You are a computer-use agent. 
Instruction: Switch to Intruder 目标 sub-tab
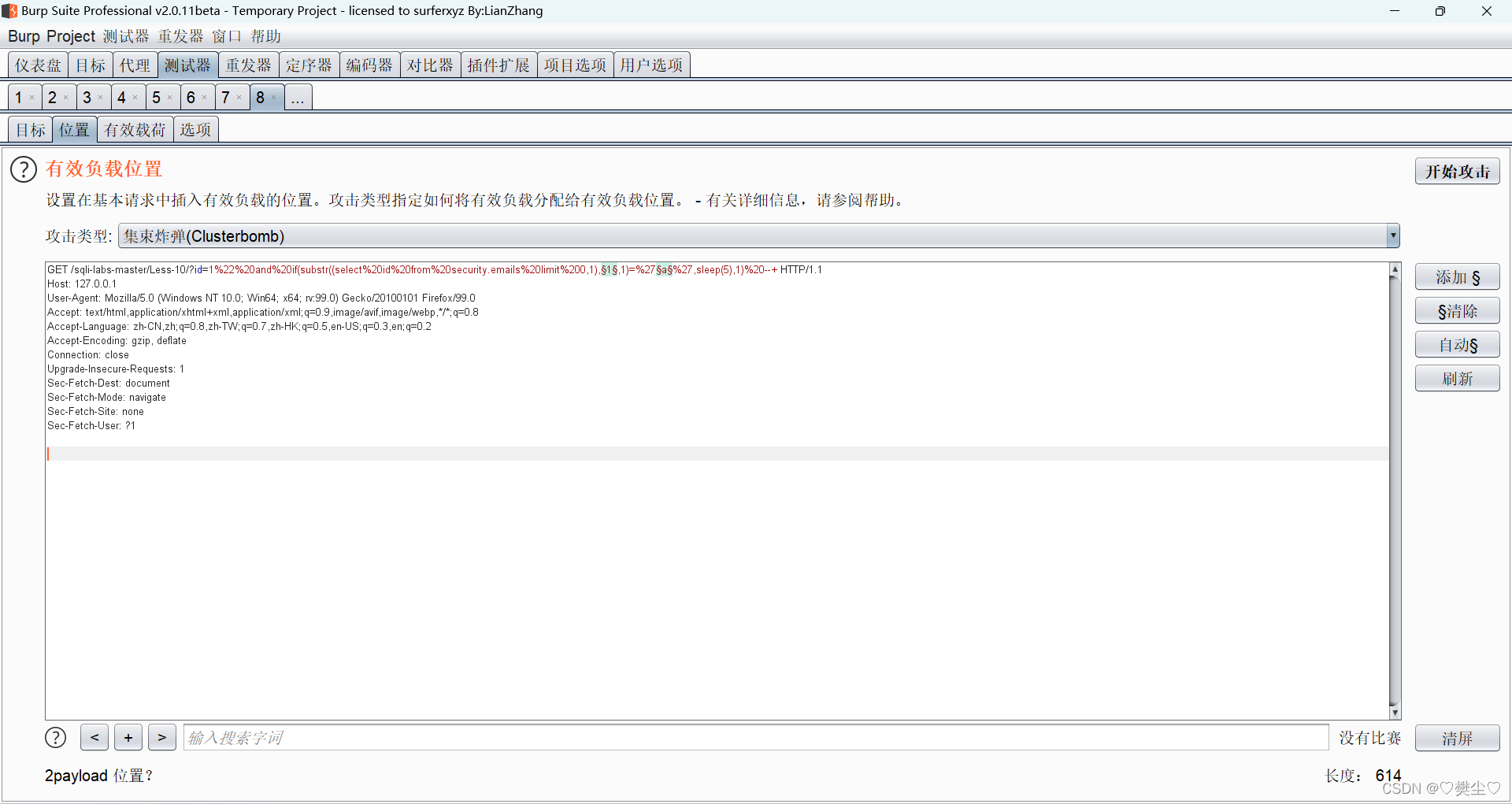pyautogui.click(x=31, y=130)
